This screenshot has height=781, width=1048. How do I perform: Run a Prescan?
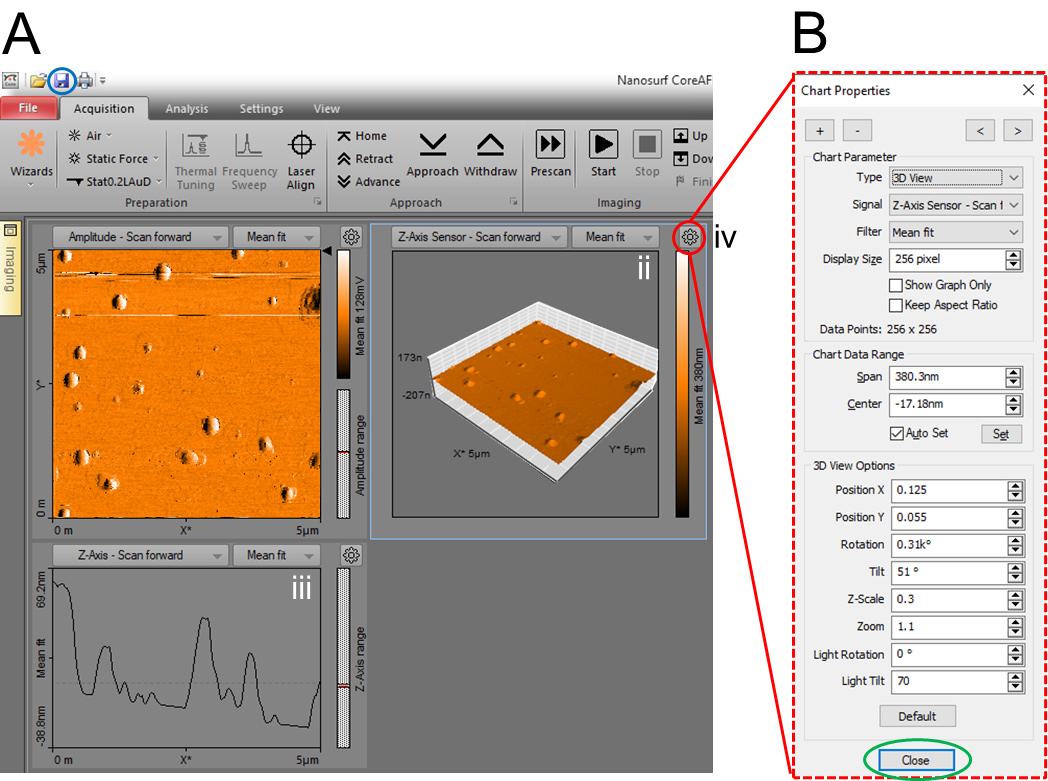tap(551, 155)
